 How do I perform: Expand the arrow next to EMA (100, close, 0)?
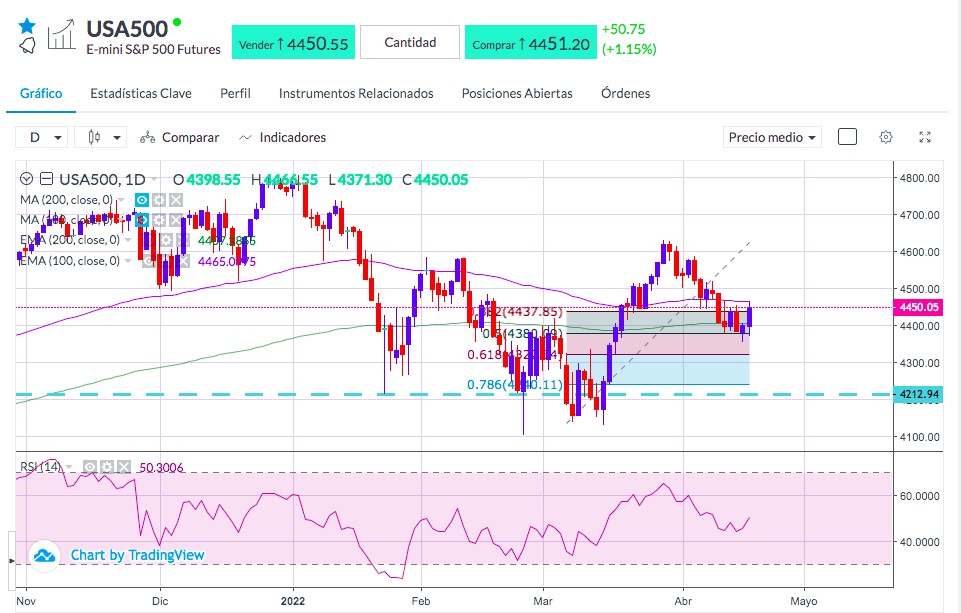[127, 261]
